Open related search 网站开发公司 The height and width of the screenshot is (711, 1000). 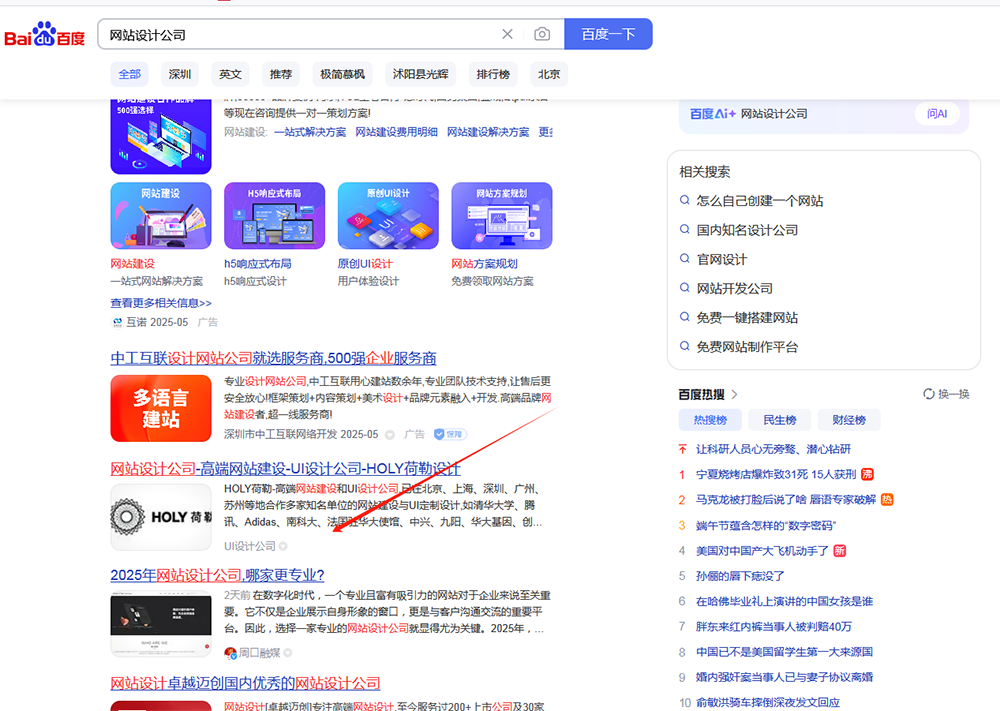(x=734, y=289)
